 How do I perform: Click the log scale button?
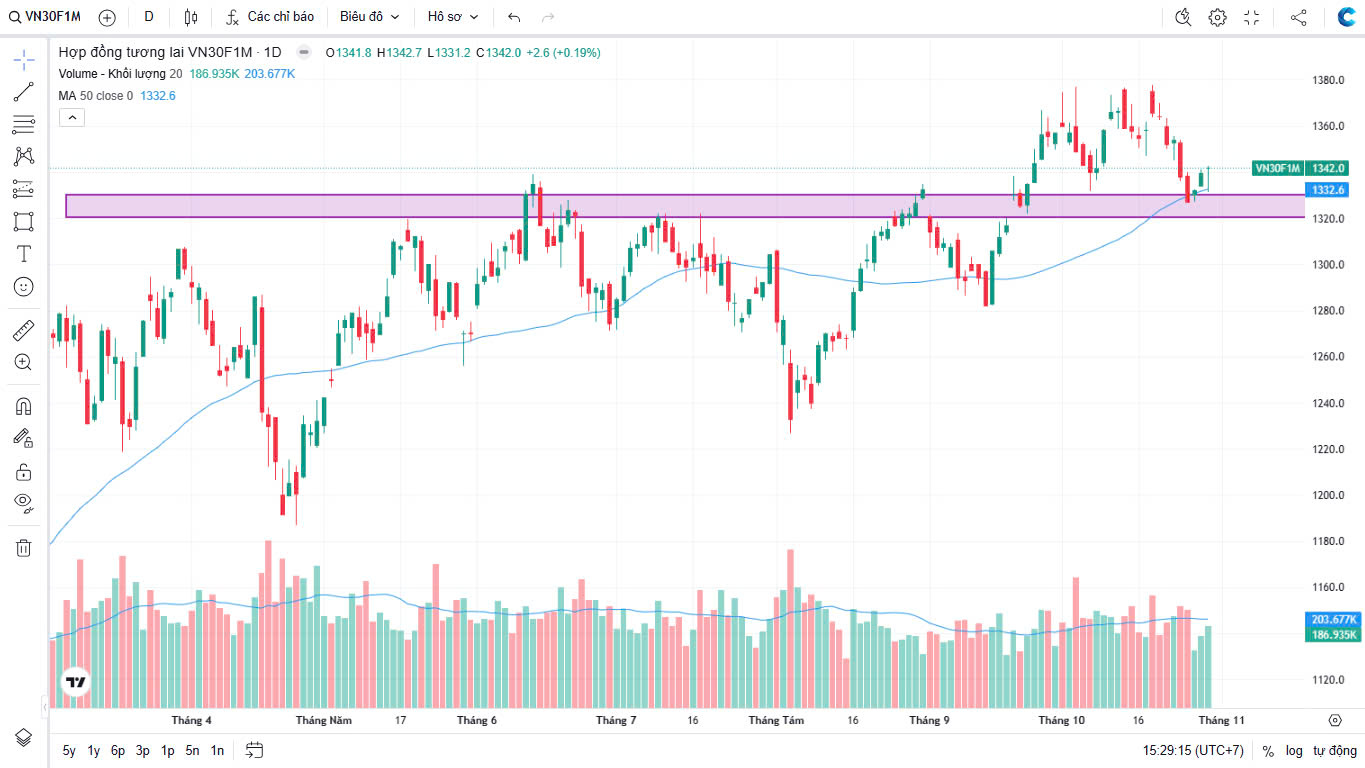(1294, 750)
